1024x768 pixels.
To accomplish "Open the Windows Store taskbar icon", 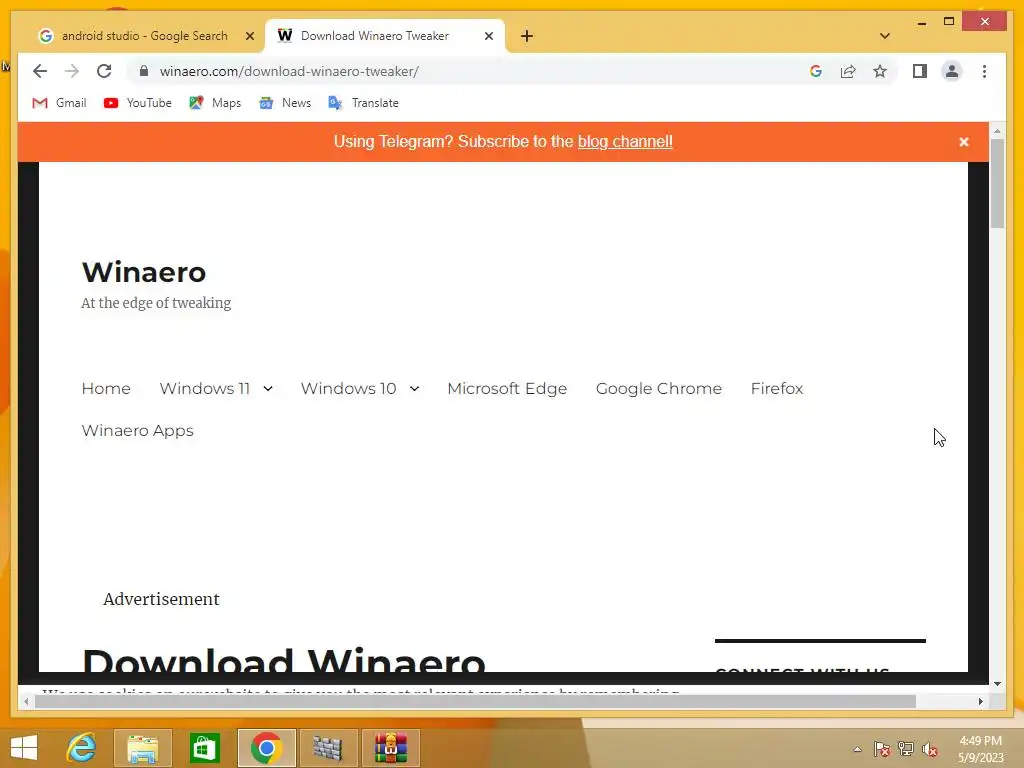I will tap(204, 748).
